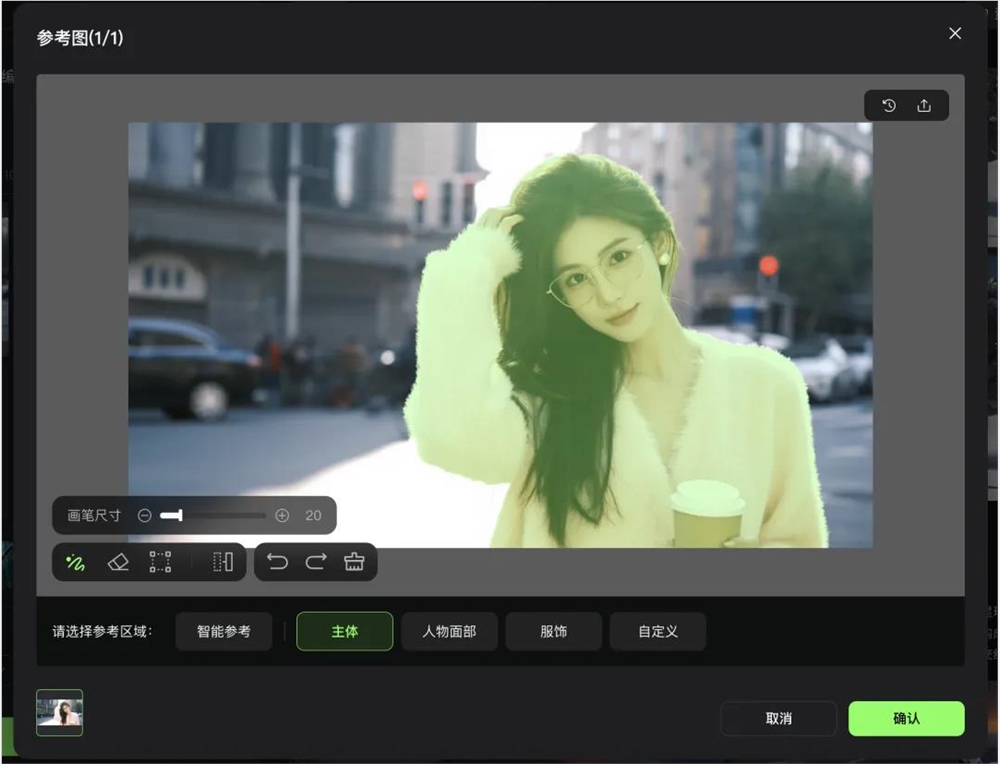Image resolution: width=1000 pixels, height=764 pixels.
Task: Select the brush paint tool
Action: 75,562
